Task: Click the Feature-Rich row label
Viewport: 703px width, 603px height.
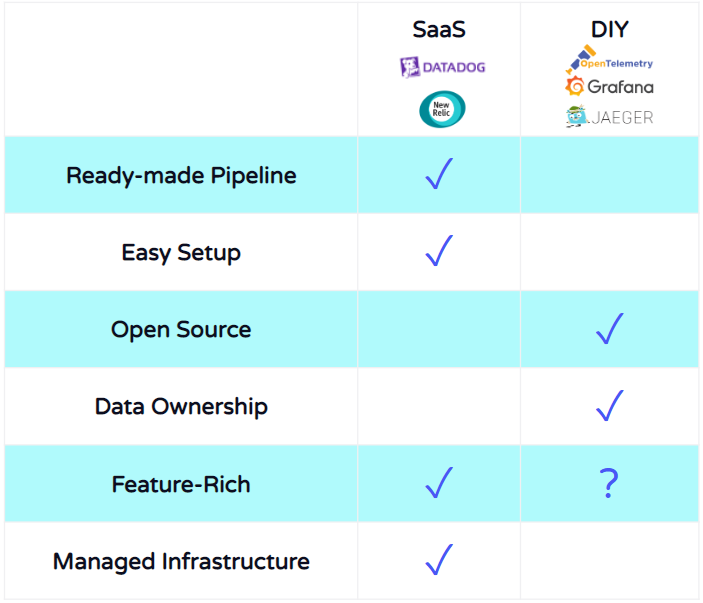Action: pyautogui.click(x=181, y=485)
